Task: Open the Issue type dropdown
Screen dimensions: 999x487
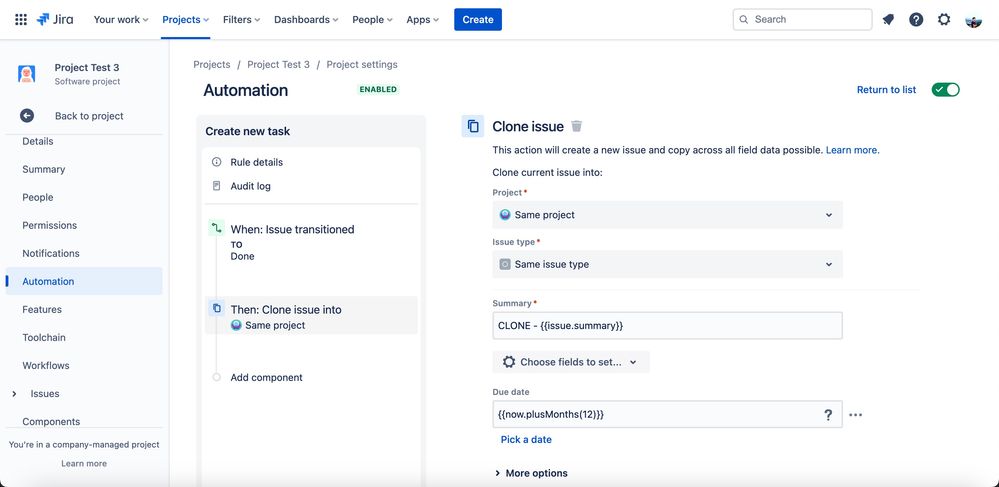Action: pos(667,264)
